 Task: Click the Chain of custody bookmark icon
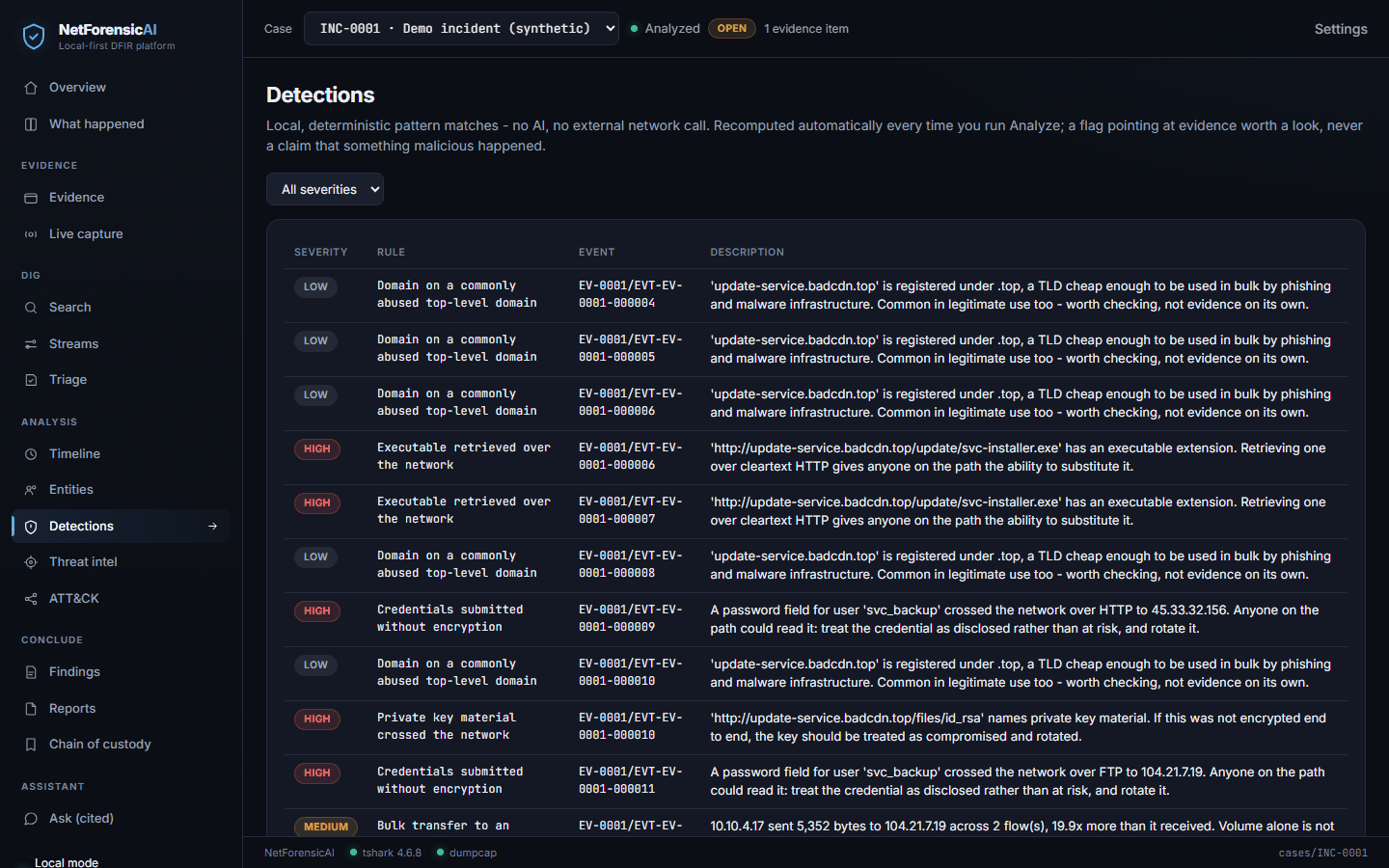31,745
